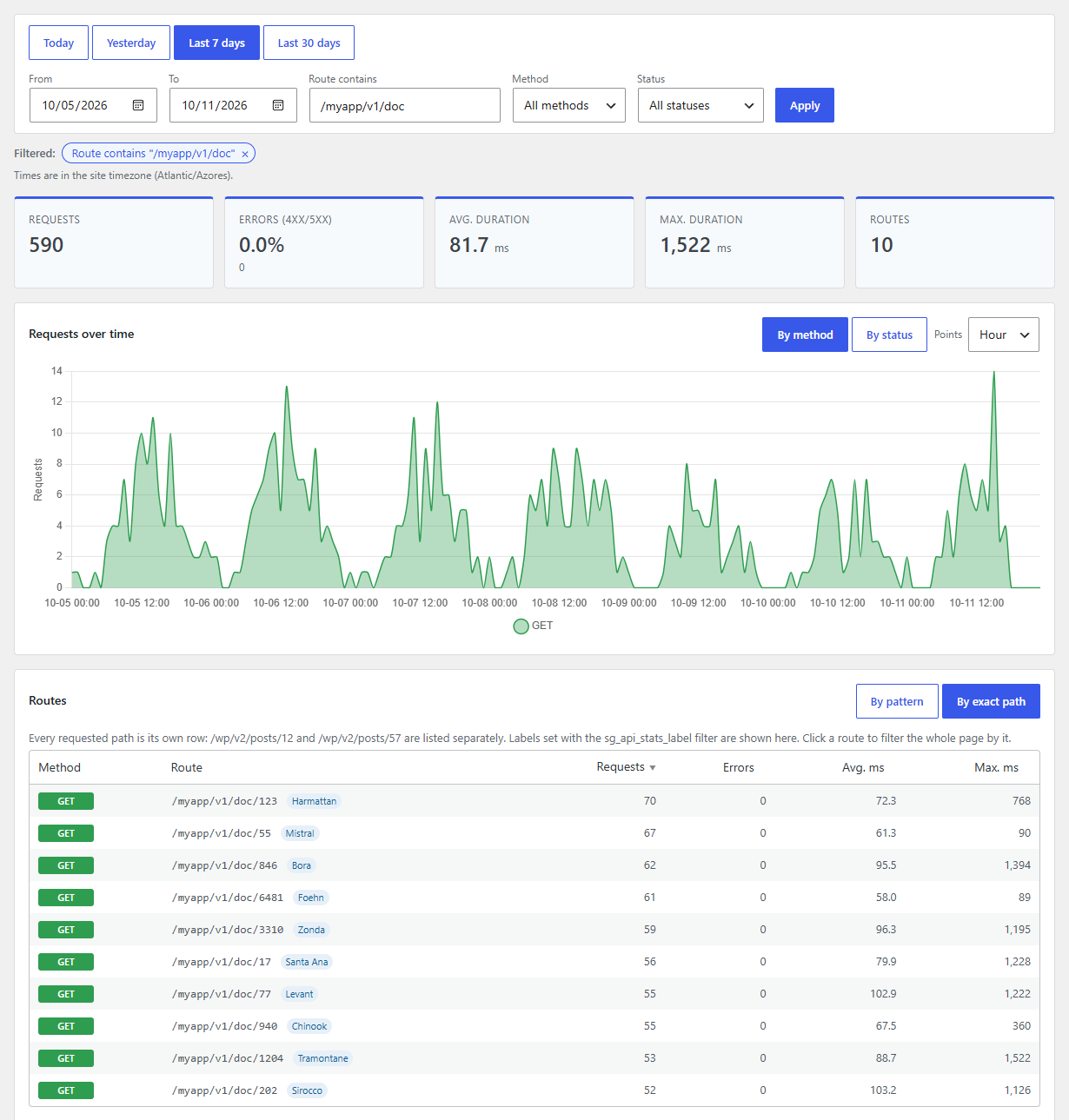Click the Route contains input field
Image resolution: width=1069 pixels, height=1120 pixels.
click(x=405, y=105)
